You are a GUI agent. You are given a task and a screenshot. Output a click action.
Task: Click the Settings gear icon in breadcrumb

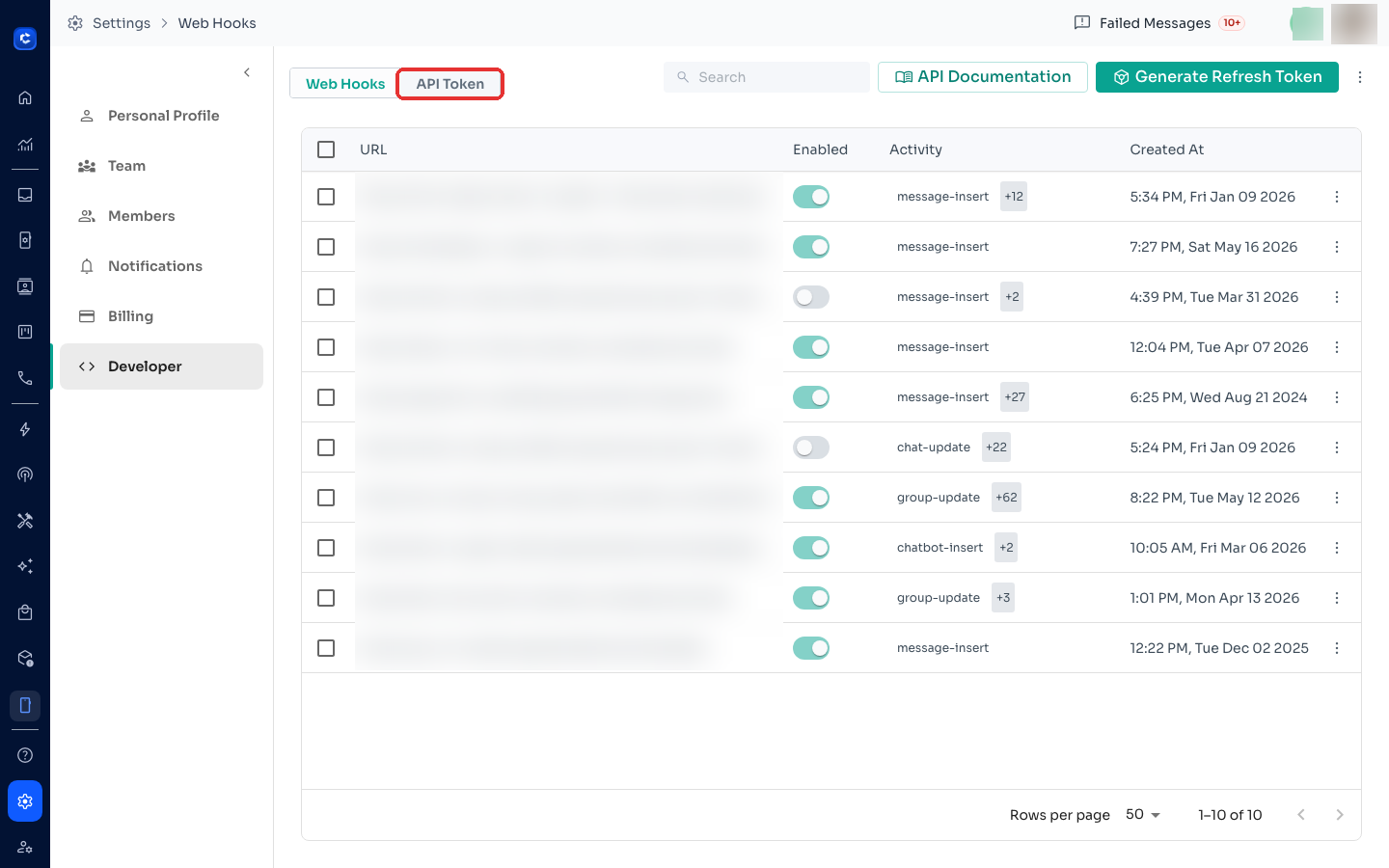coord(75,23)
